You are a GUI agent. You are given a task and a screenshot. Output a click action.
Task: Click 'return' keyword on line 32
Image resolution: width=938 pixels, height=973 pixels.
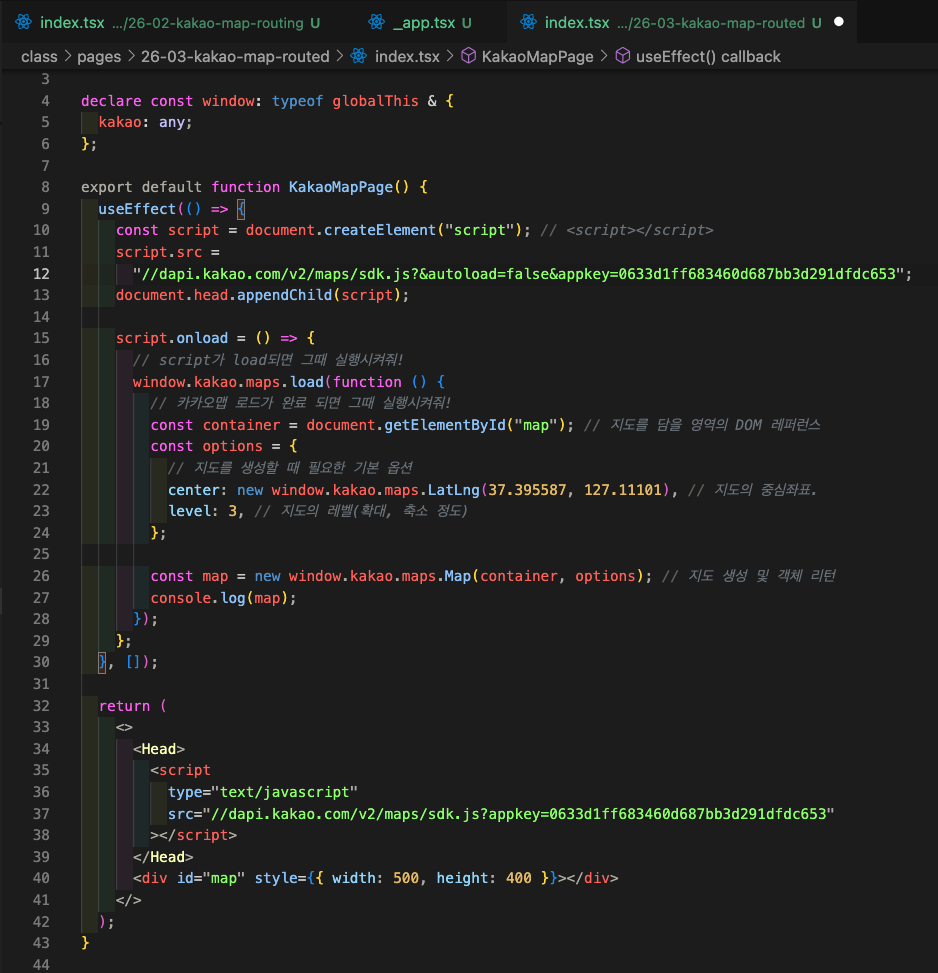click(x=125, y=706)
